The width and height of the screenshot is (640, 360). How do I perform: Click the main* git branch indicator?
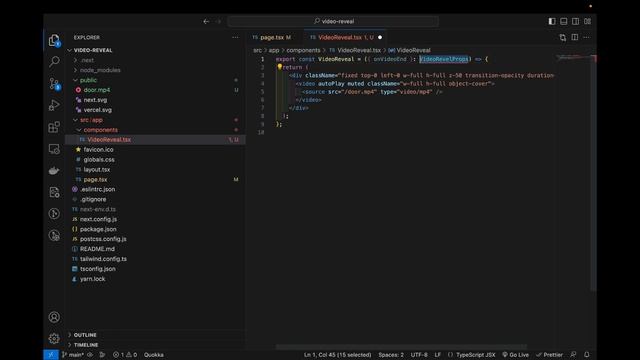[73, 355]
